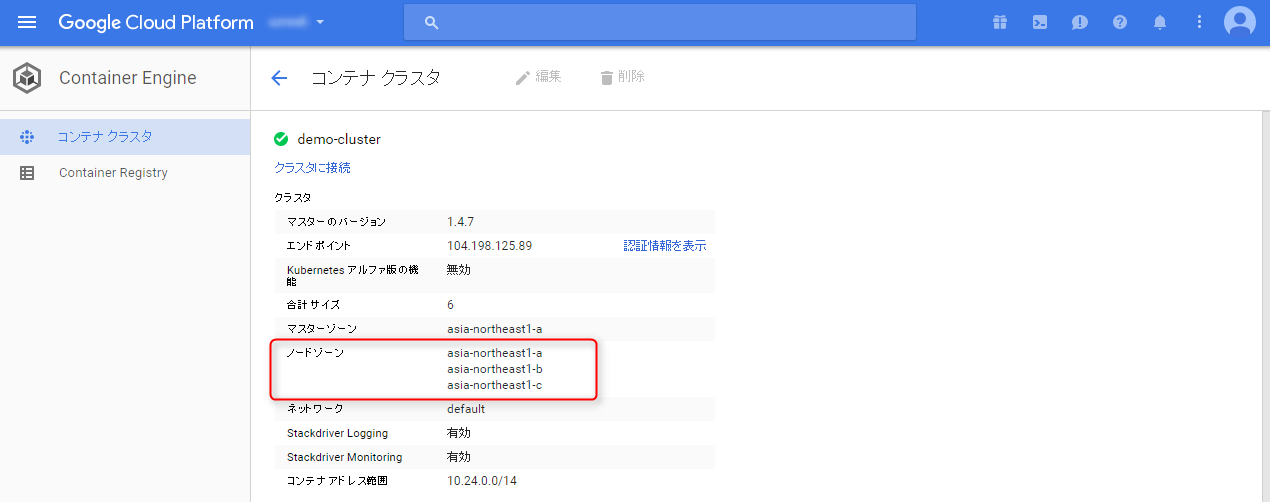Click the 削除 delete button
1270x502 pixels.
[622, 77]
